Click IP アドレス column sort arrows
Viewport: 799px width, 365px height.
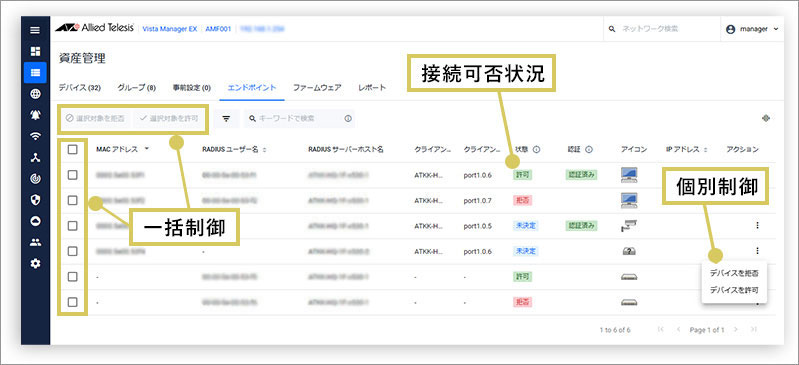706,150
